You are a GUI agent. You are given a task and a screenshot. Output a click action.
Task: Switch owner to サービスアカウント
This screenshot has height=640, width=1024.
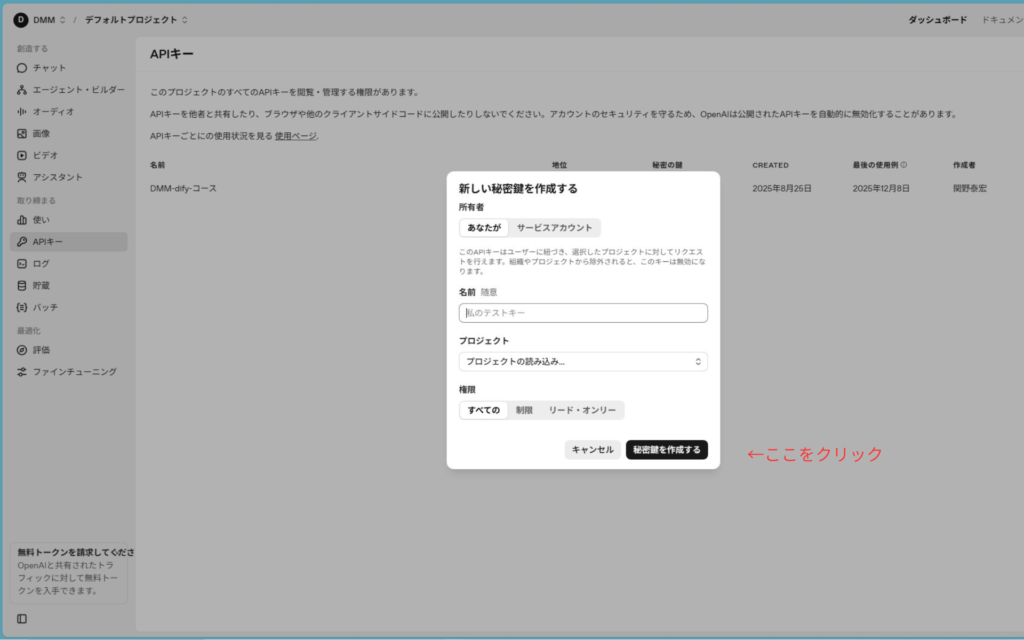click(x=554, y=228)
